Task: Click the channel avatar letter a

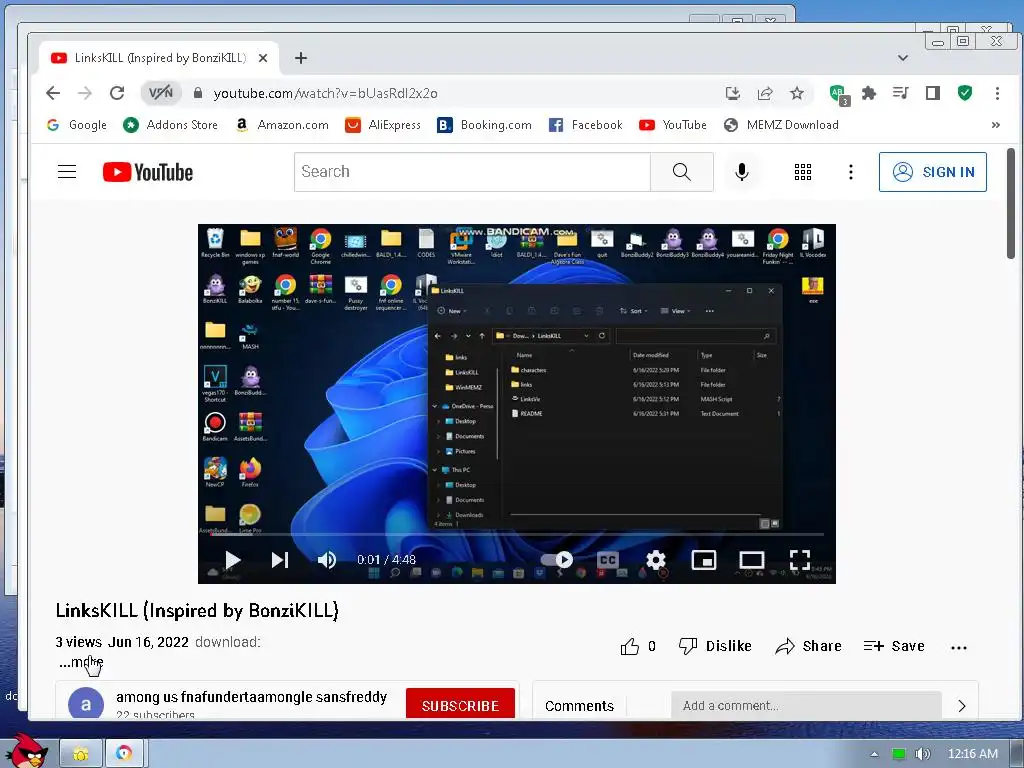Action: [x=86, y=704]
